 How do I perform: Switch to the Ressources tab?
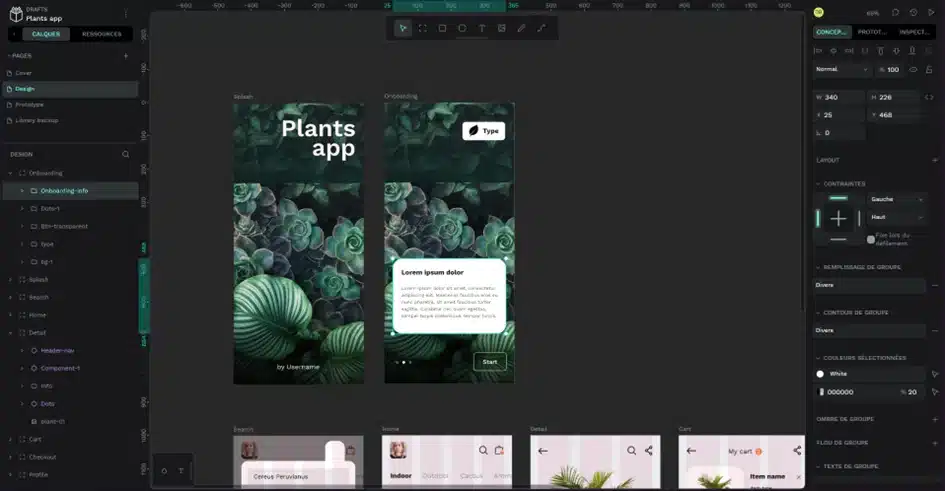click(101, 34)
